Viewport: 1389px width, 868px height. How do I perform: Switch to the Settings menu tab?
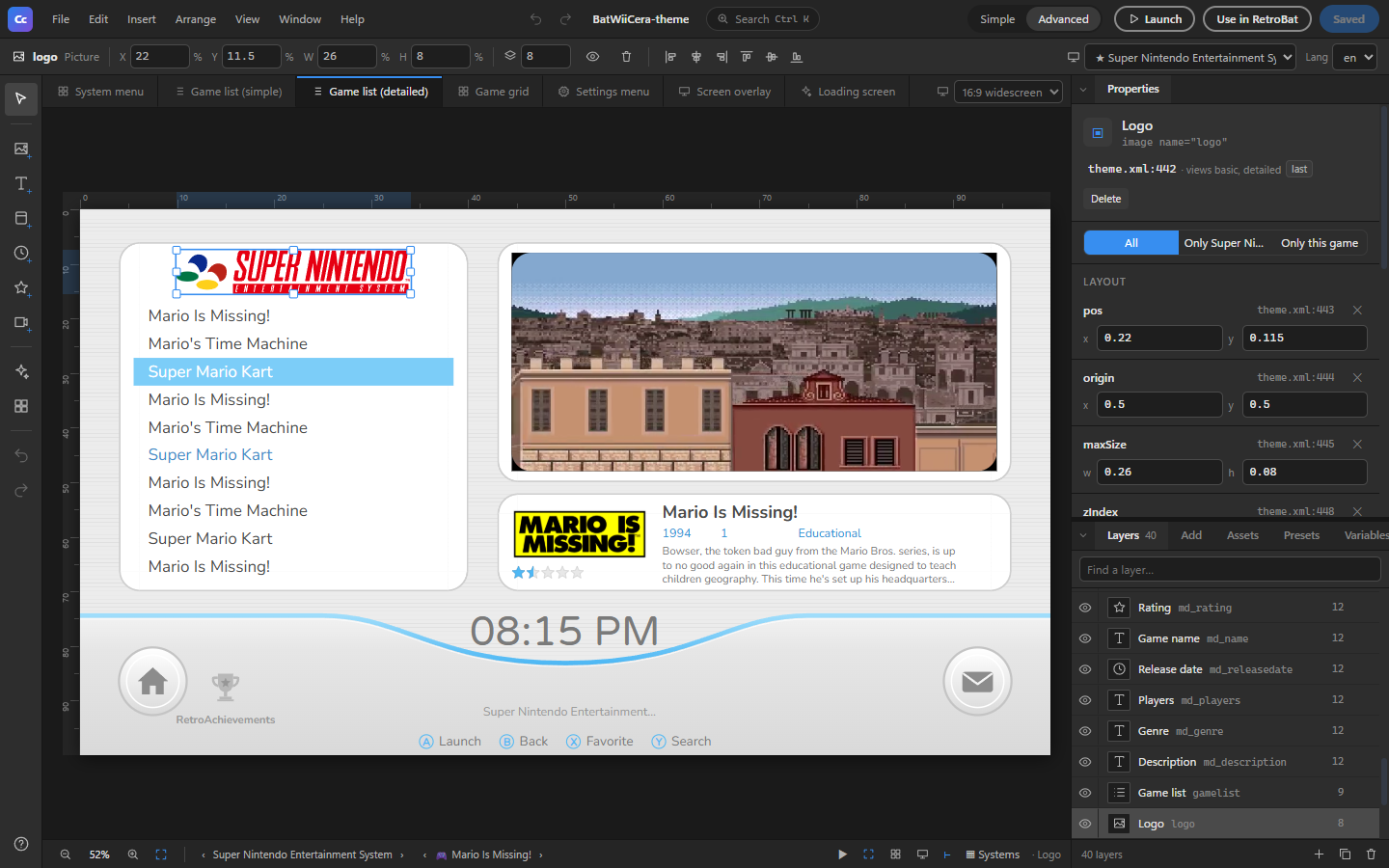point(604,92)
